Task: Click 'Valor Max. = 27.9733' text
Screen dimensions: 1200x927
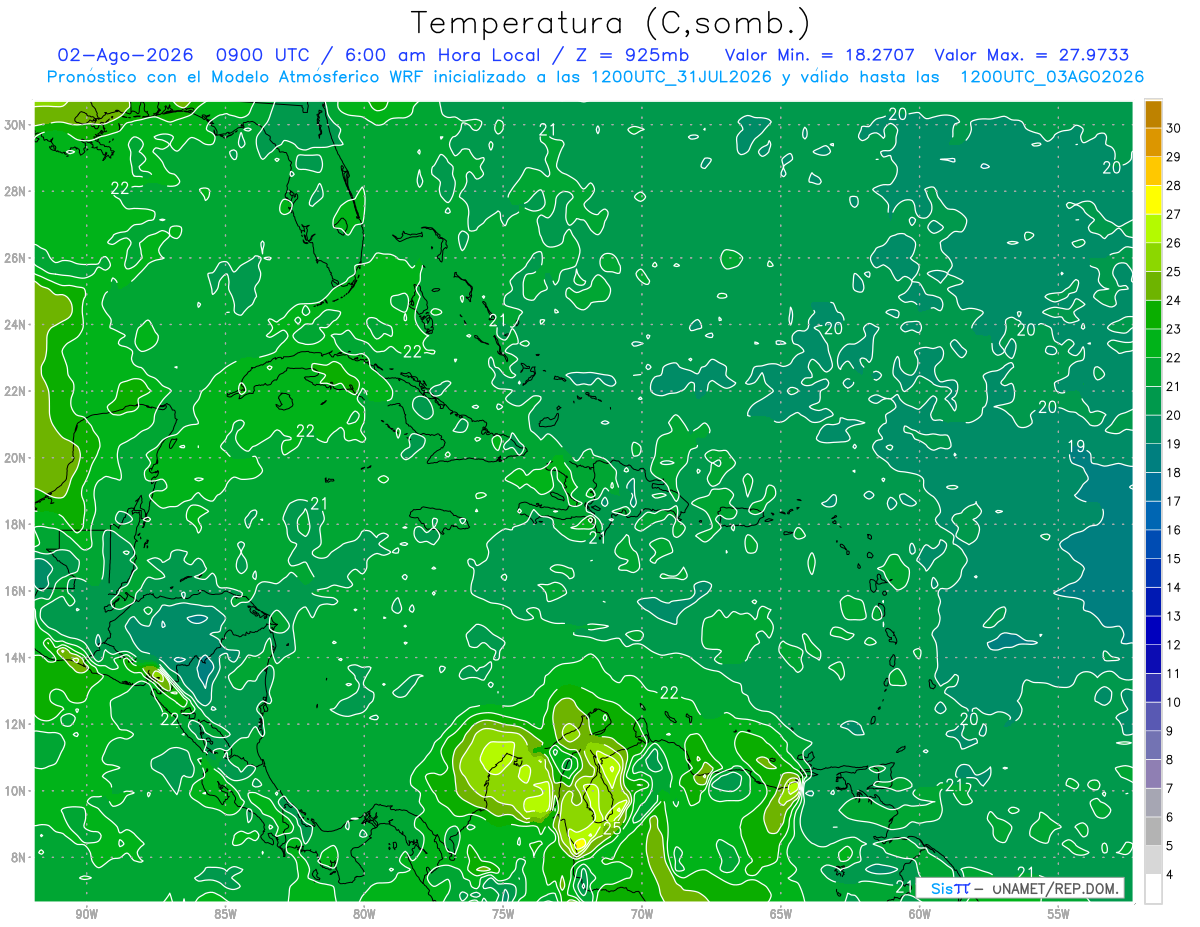Action: click(x=1031, y=55)
